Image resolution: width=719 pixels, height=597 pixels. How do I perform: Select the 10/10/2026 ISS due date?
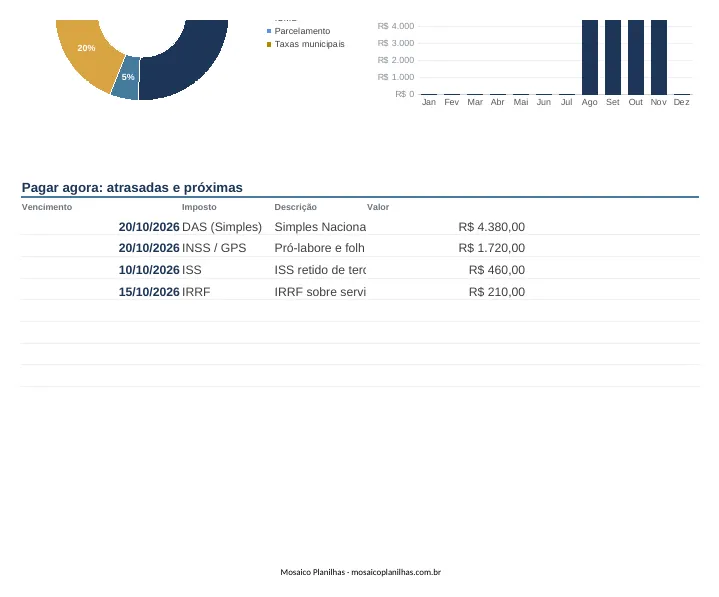click(x=149, y=270)
